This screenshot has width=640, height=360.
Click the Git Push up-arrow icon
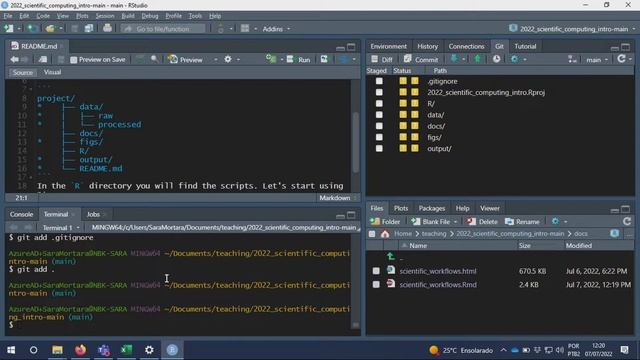coord(477,59)
